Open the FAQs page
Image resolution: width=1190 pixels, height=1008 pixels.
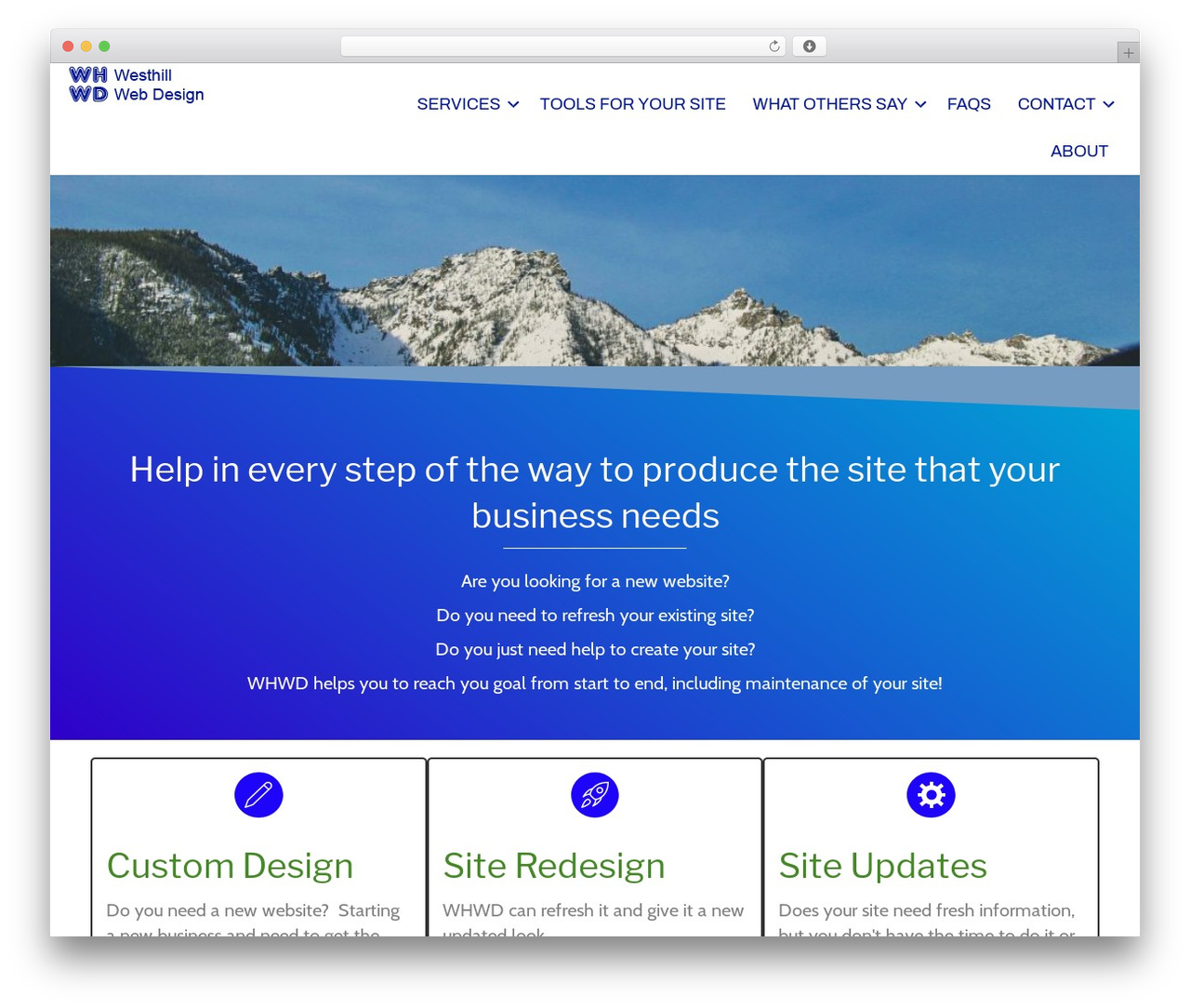pyautogui.click(x=969, y=104)
